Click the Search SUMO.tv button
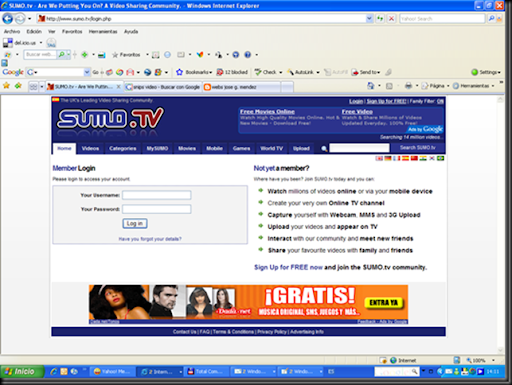 click(418, 148)
